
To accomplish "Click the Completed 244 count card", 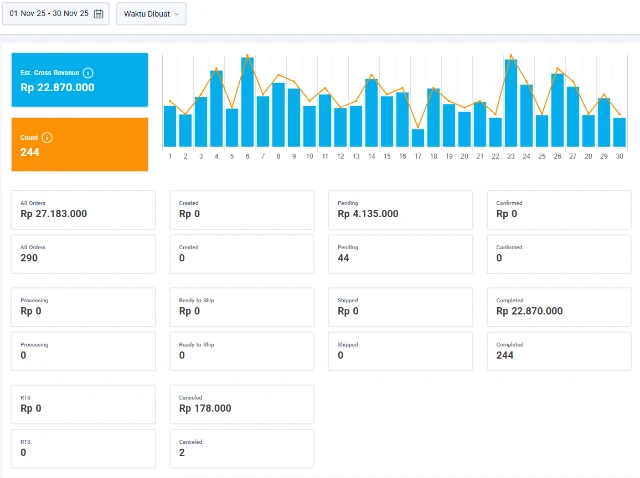I will pos(558,351).
